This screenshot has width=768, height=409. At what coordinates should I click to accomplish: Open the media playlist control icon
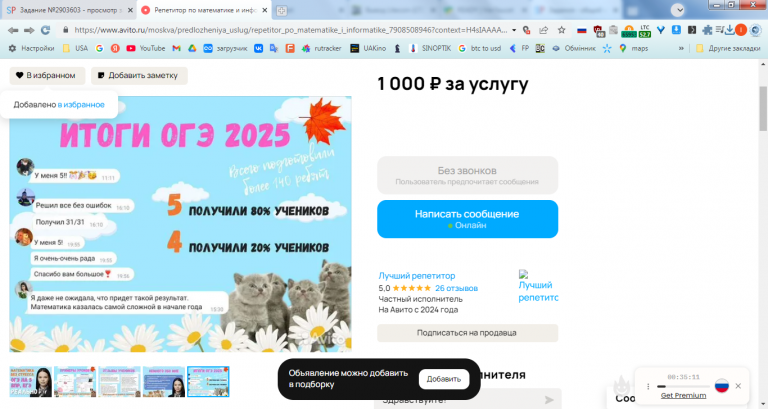(x=720, y=30)
